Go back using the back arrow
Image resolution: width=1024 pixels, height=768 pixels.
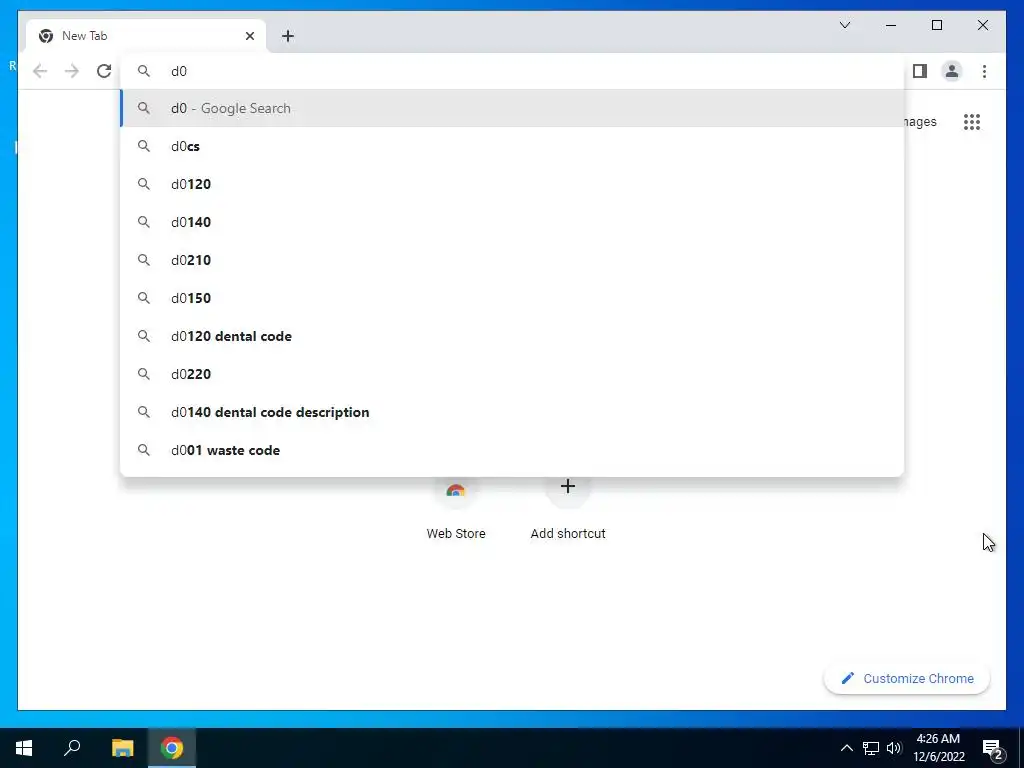coord(40,71)
